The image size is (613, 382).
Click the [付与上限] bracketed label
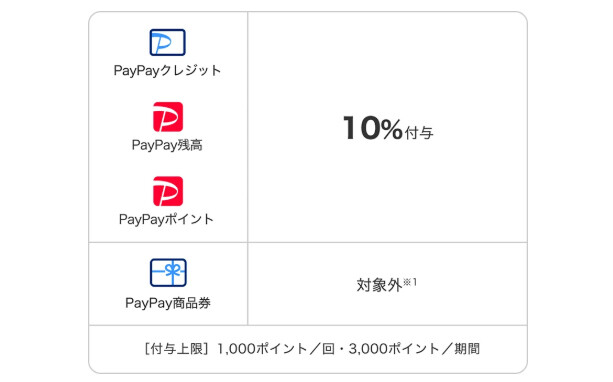[176, 348]
